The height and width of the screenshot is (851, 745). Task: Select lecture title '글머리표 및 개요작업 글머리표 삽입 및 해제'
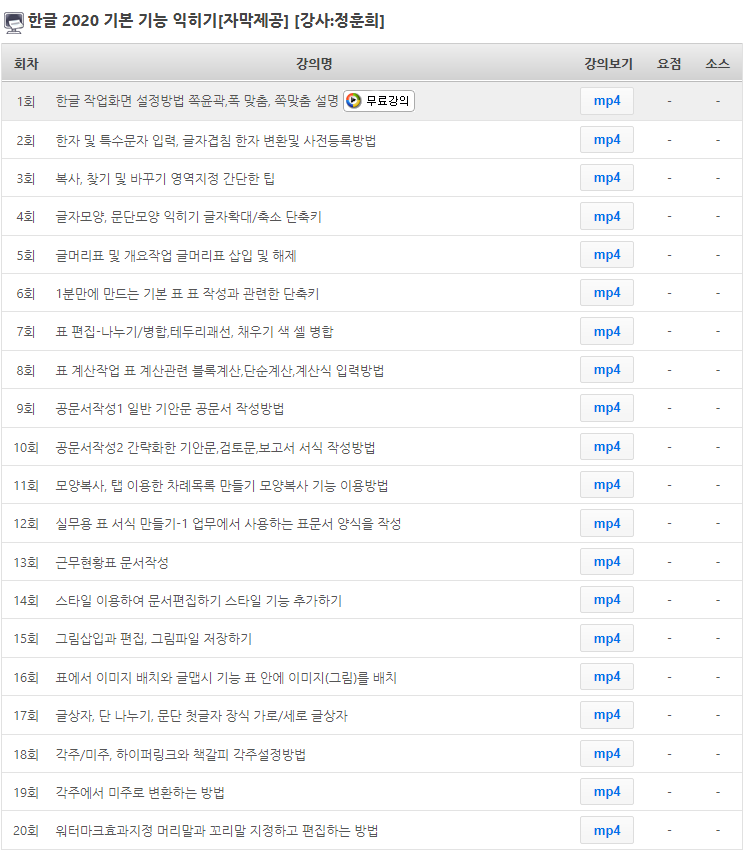pyautogui.click(x=176, y=256)
